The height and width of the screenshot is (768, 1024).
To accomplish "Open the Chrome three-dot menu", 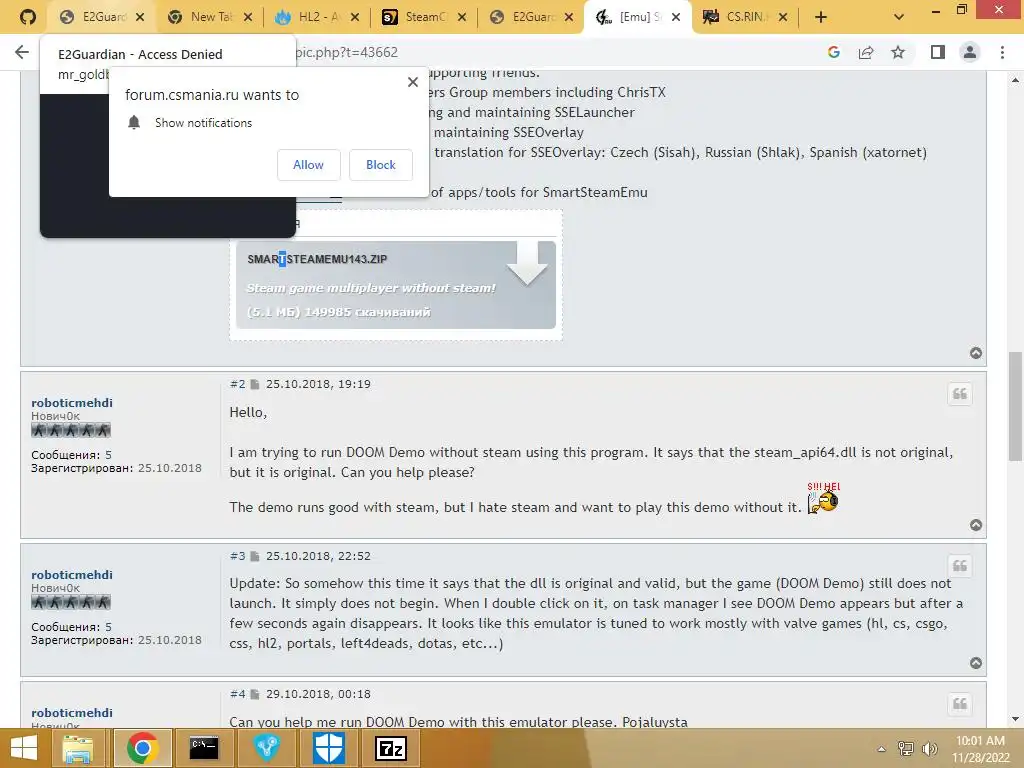I will 1002,52.
